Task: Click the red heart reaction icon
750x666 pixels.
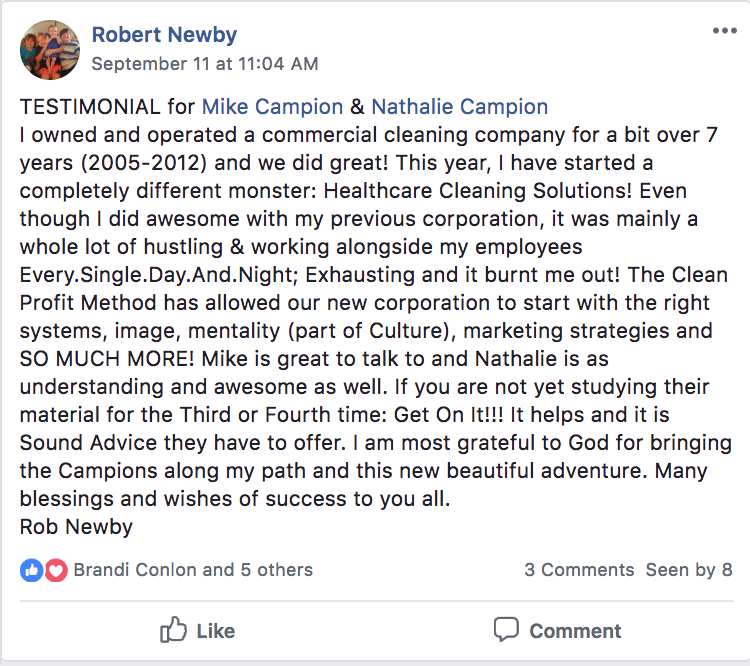Action: pos(55,570)
